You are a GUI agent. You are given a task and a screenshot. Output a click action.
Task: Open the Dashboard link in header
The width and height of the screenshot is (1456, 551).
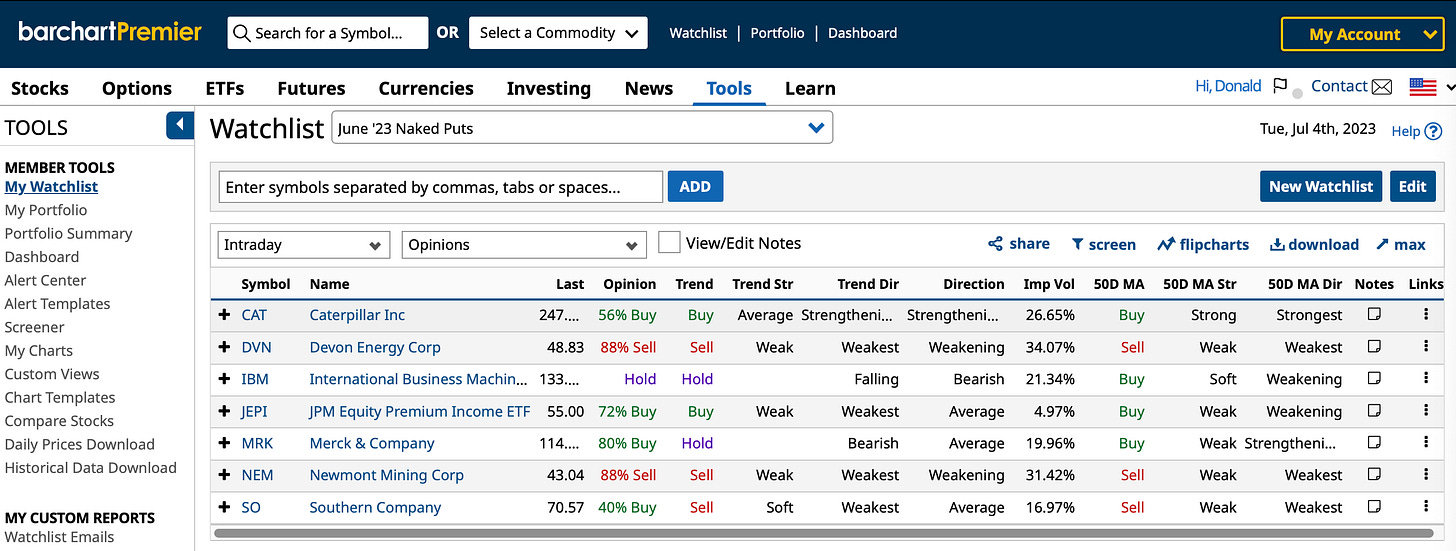[x=862, y=33]
